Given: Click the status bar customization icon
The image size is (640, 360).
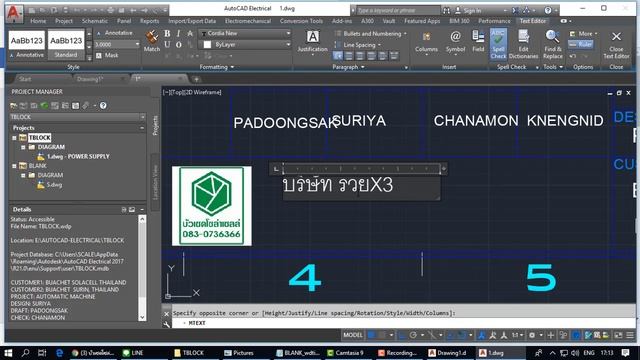Looking at the screenshot, I should 630,335.
